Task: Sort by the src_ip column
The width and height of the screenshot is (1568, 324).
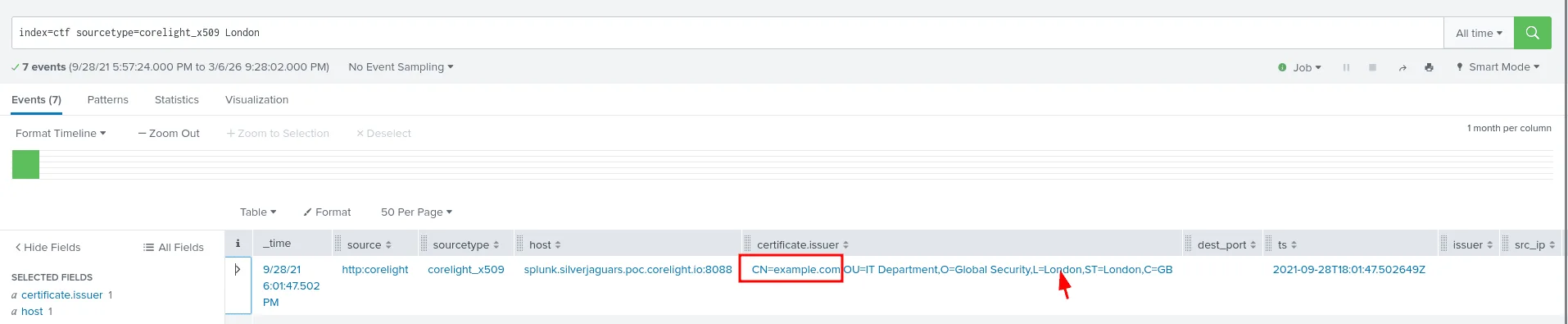Action: pyautogui.click(x=1534, y=244)
